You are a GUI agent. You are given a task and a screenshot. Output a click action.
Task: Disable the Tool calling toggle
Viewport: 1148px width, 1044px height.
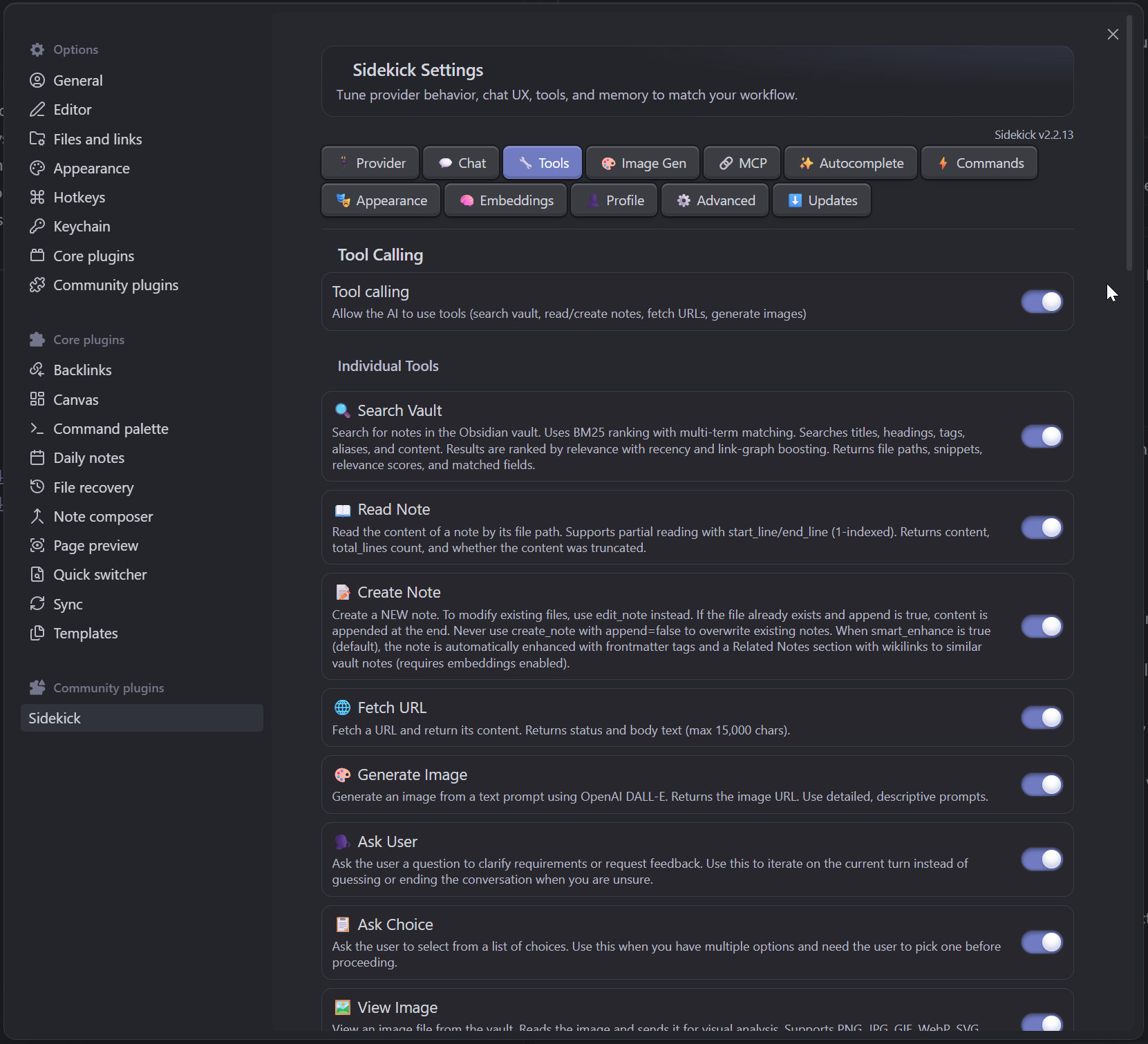pos(1041,302)
